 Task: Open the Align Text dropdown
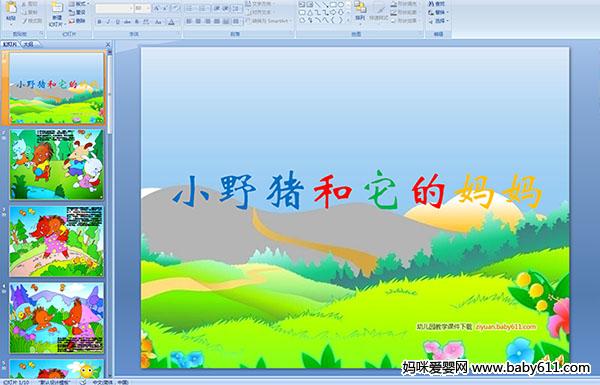260,12
